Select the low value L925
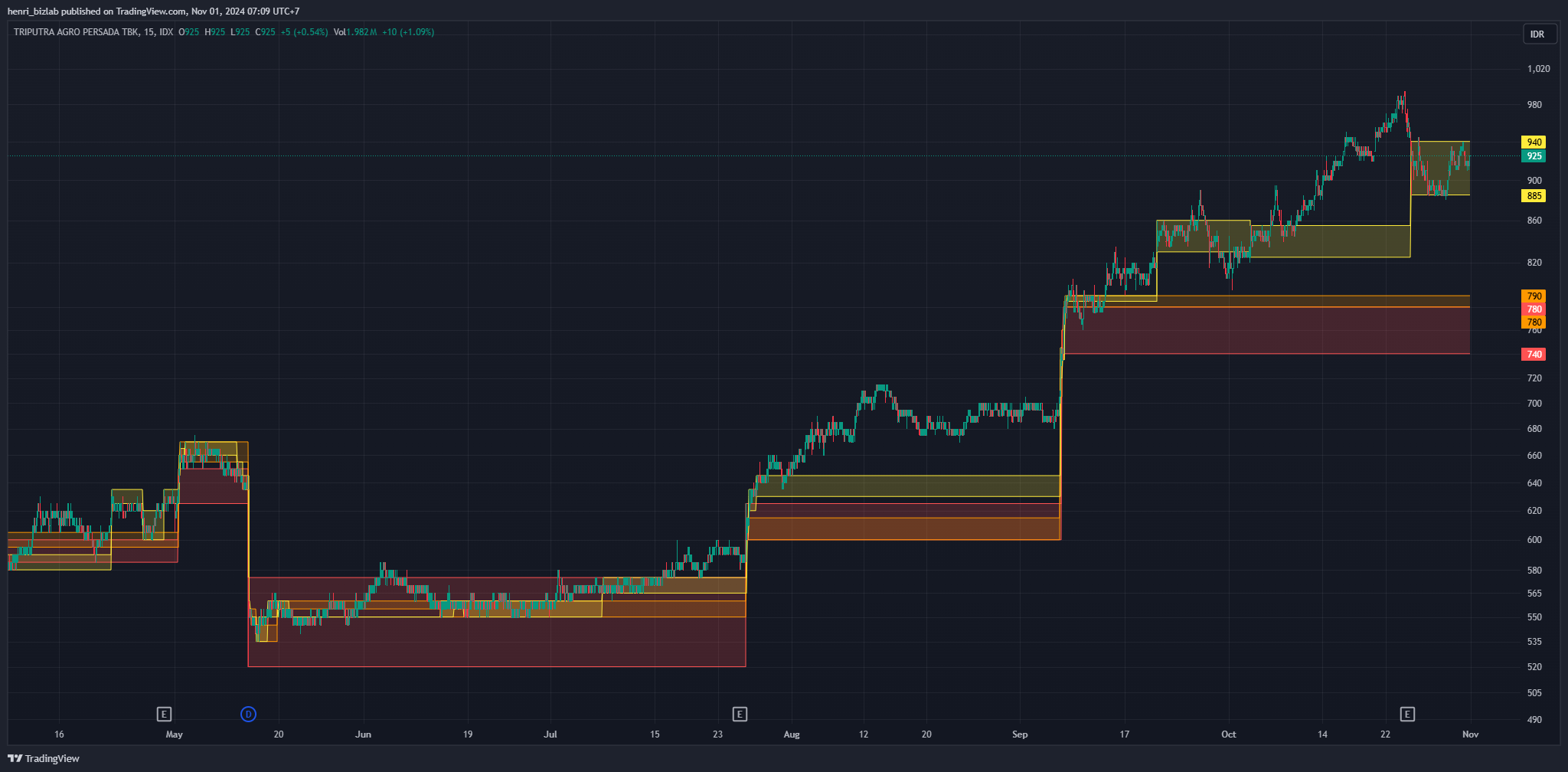The image size is (1568, 772). tap(240, 32)
